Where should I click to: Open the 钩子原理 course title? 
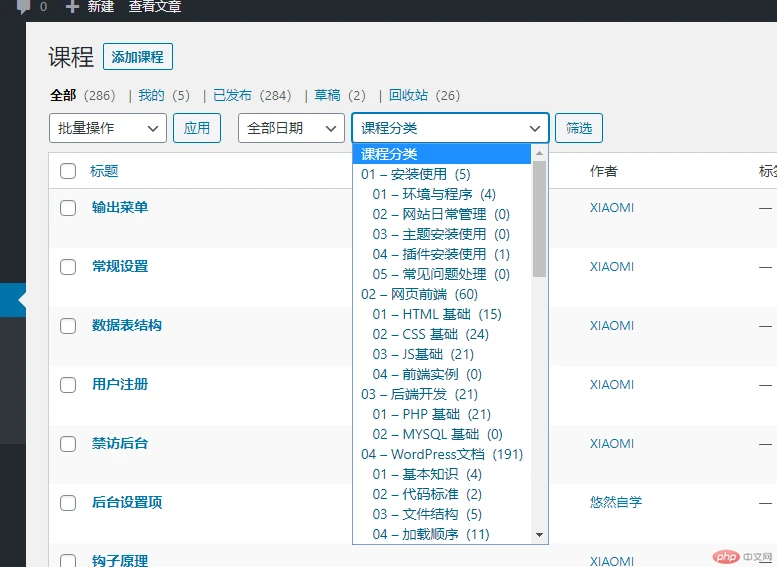click(x=120, y=561)
